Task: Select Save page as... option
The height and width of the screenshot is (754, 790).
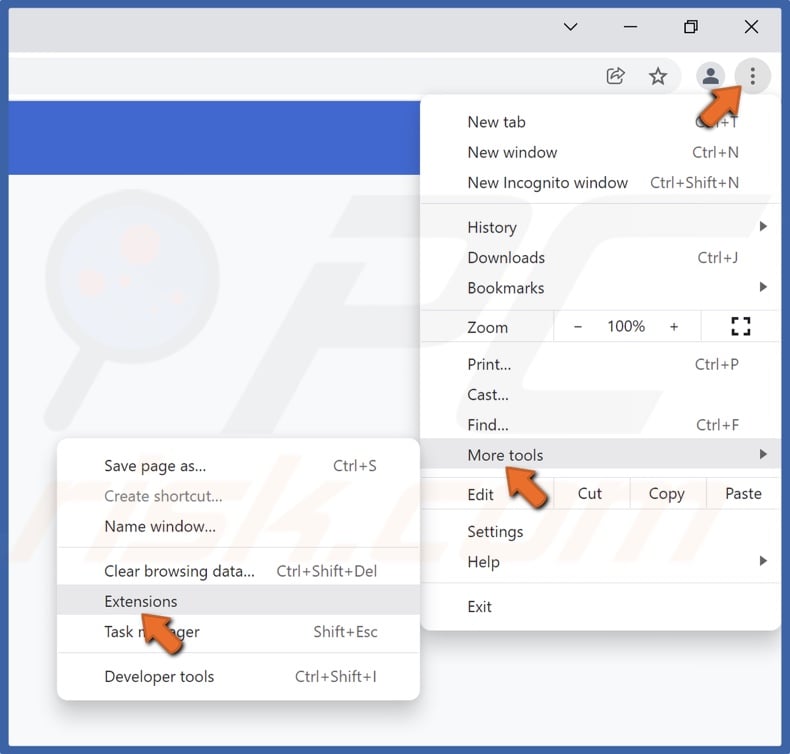Action: [x=238, y=466]
